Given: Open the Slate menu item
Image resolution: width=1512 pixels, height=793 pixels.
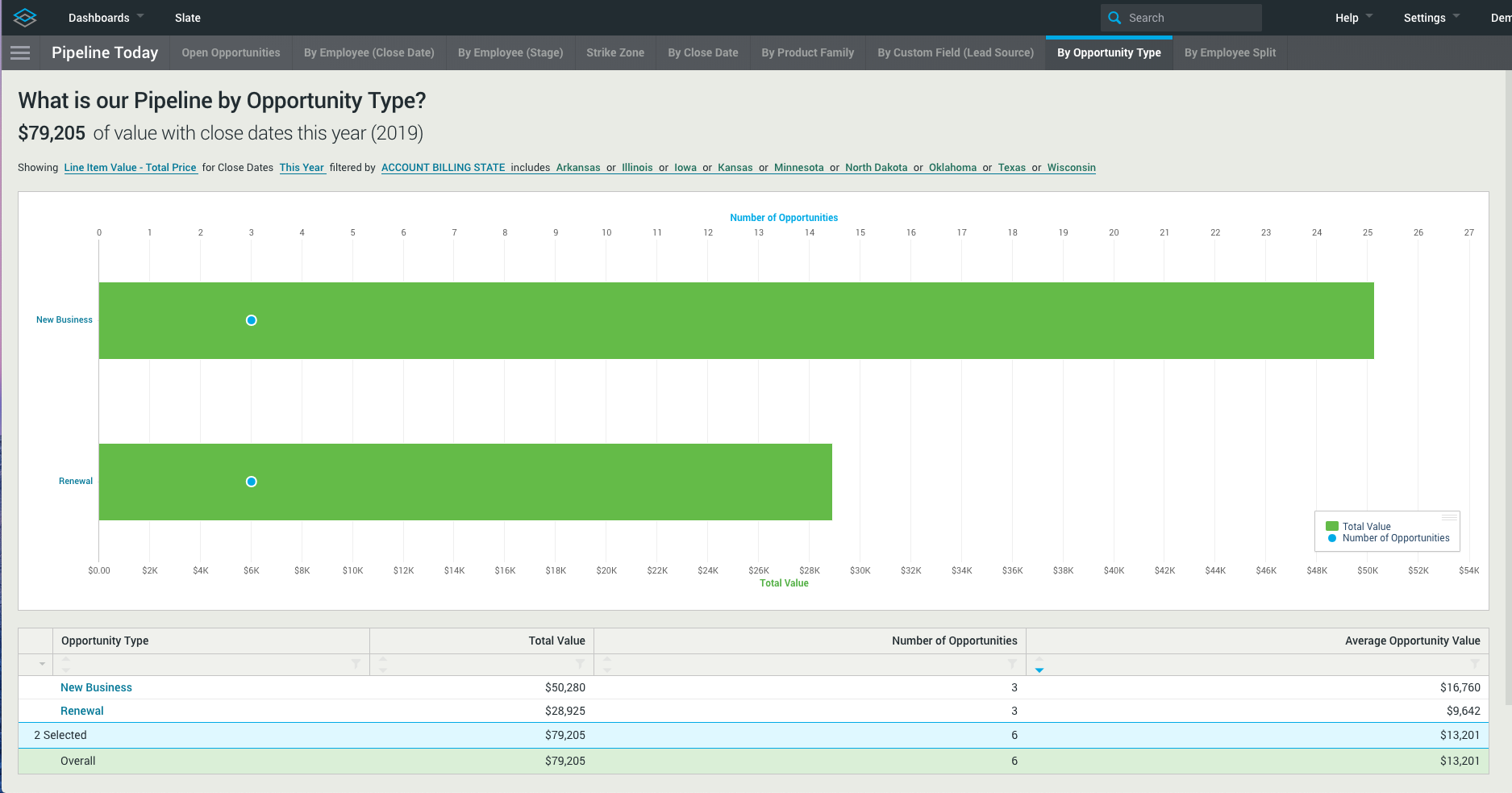Looking at the screenshot, I should pyautogui.click(x=188, y=18).
